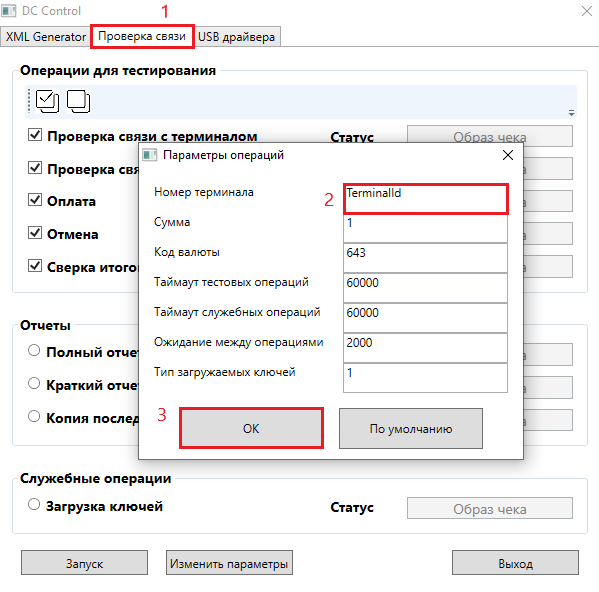Uncheck the Оплата checkbox
This screenshot has height=592, width=599.
[x=35, y=200]
